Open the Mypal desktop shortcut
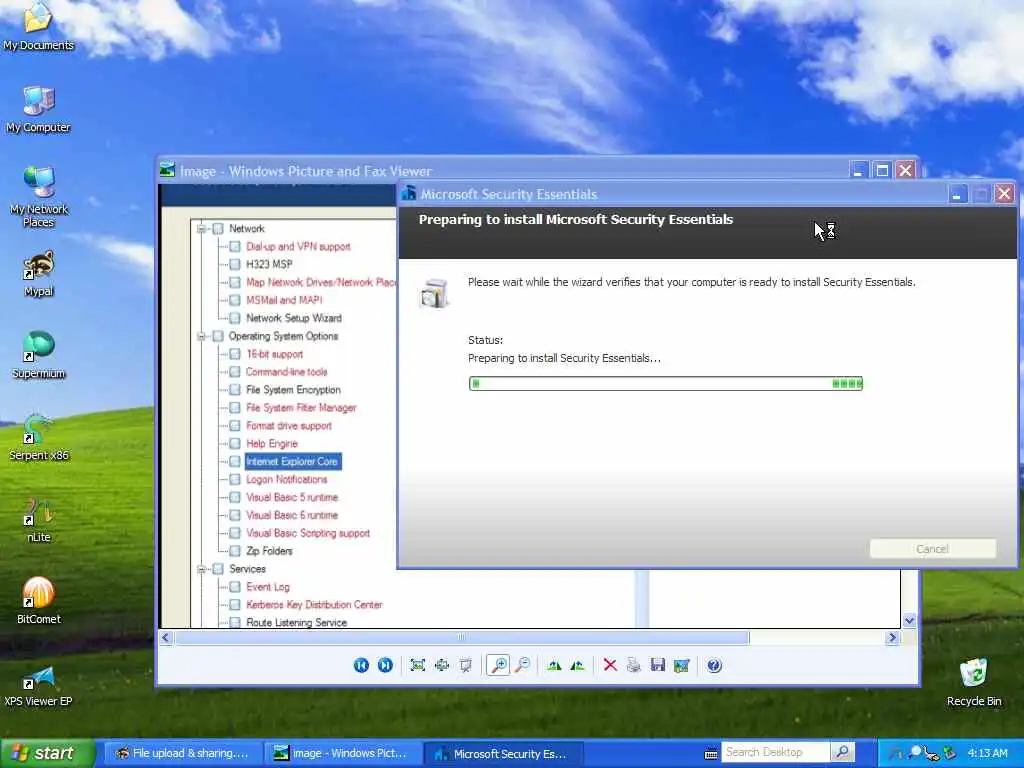1024x768 pixels. (39, 274)
